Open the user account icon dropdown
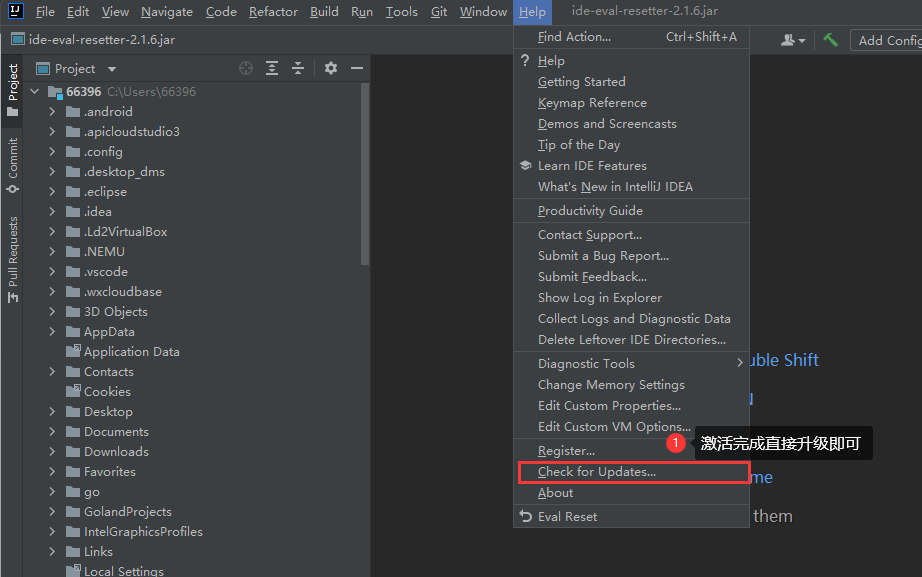Viewport: 922px width, 577px height. click(793, 40)
